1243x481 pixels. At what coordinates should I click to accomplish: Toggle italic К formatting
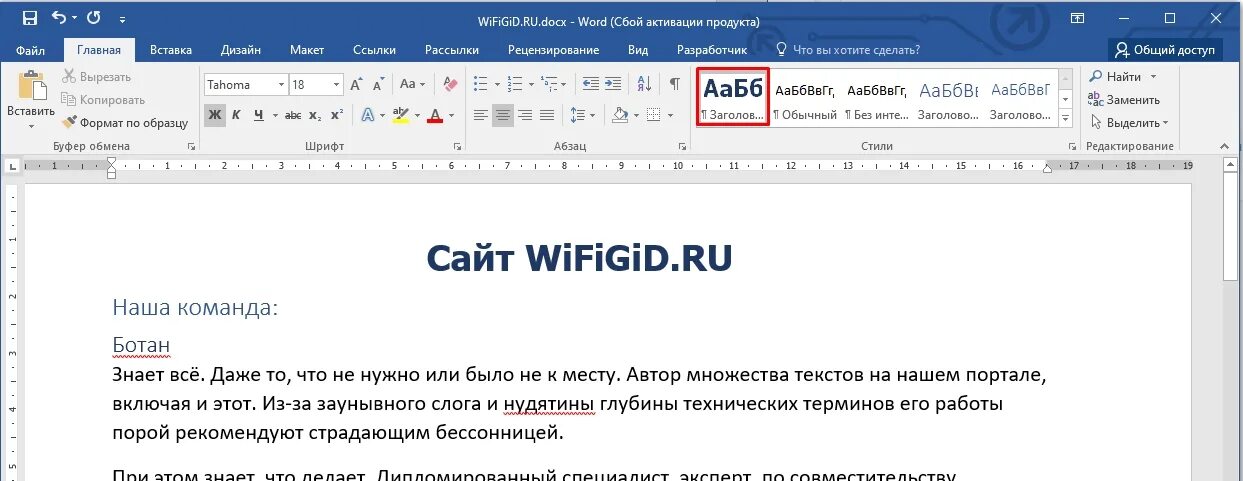[237, 115]
